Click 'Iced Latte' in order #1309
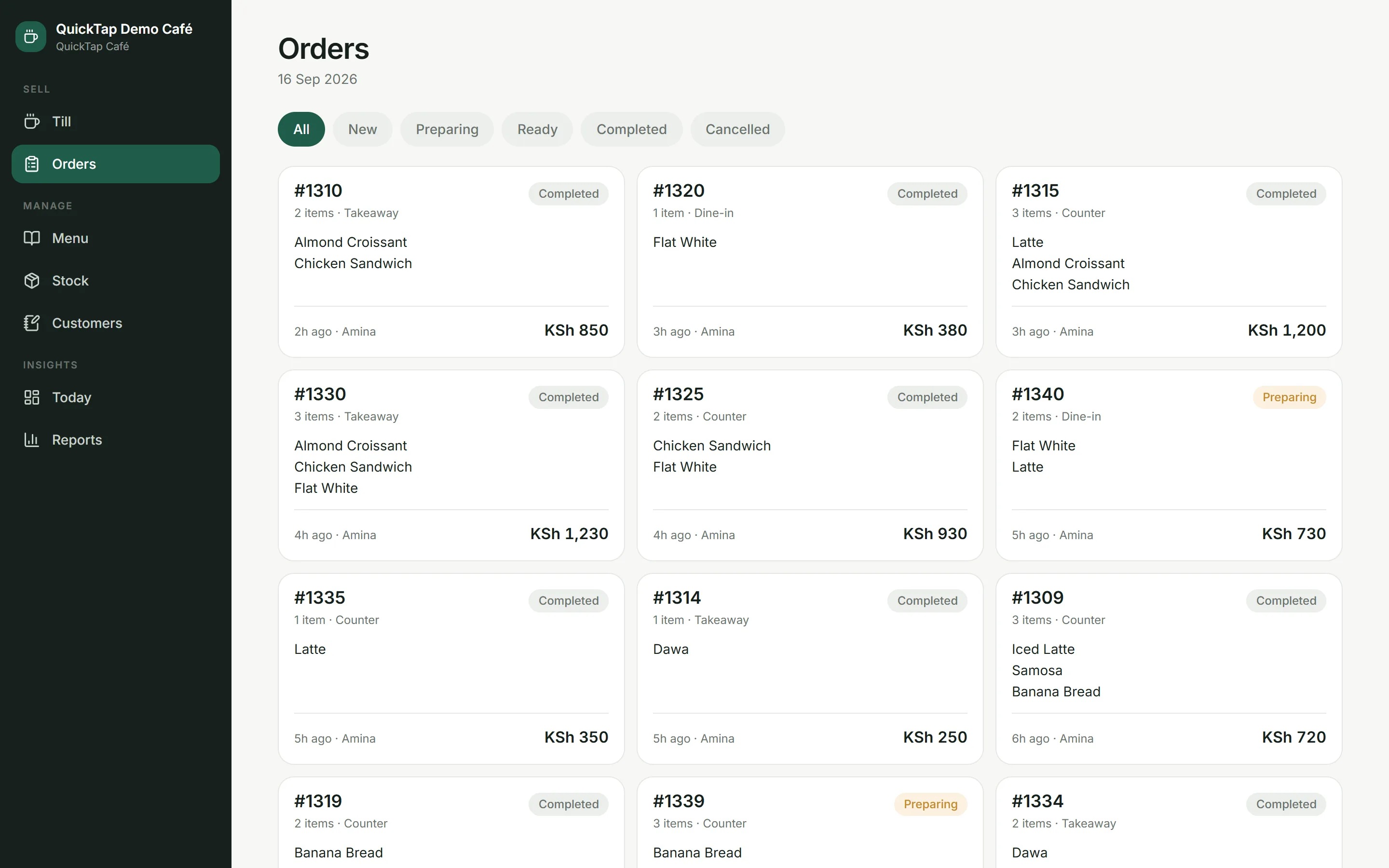 point(1043,649)
